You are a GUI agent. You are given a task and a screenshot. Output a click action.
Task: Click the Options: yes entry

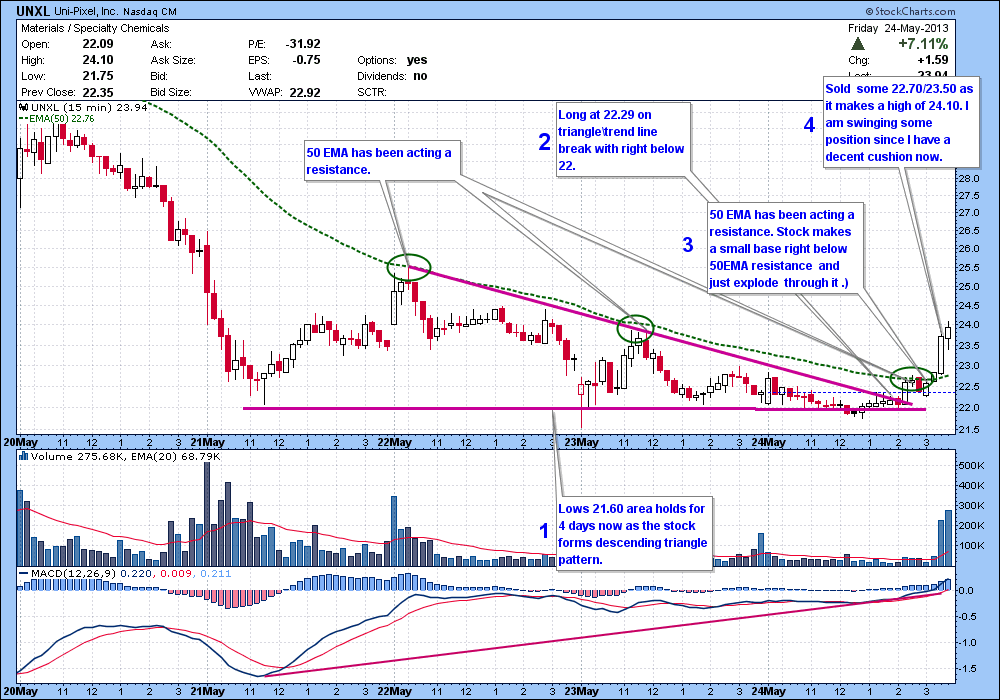coord(392,60)
